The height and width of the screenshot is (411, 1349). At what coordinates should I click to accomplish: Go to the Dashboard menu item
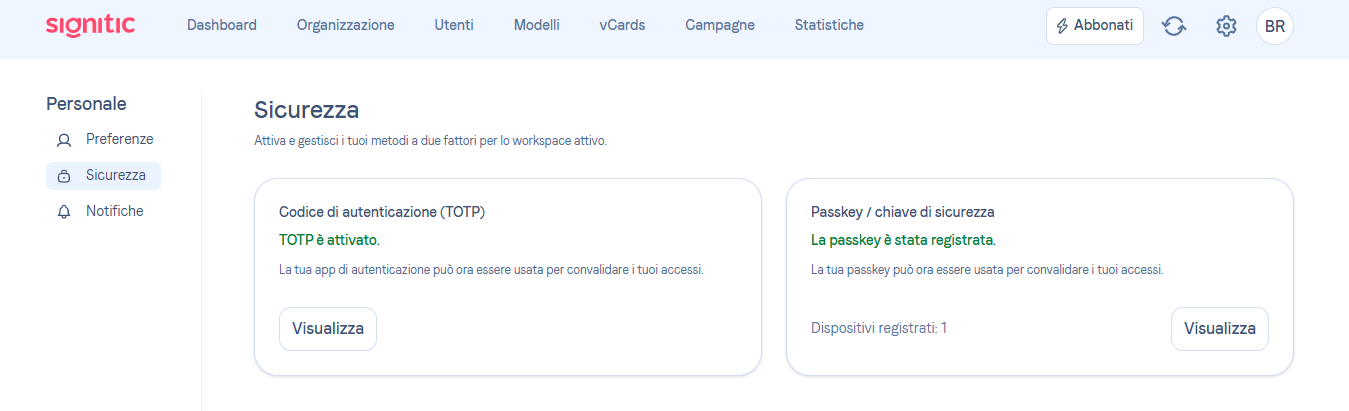222,25
